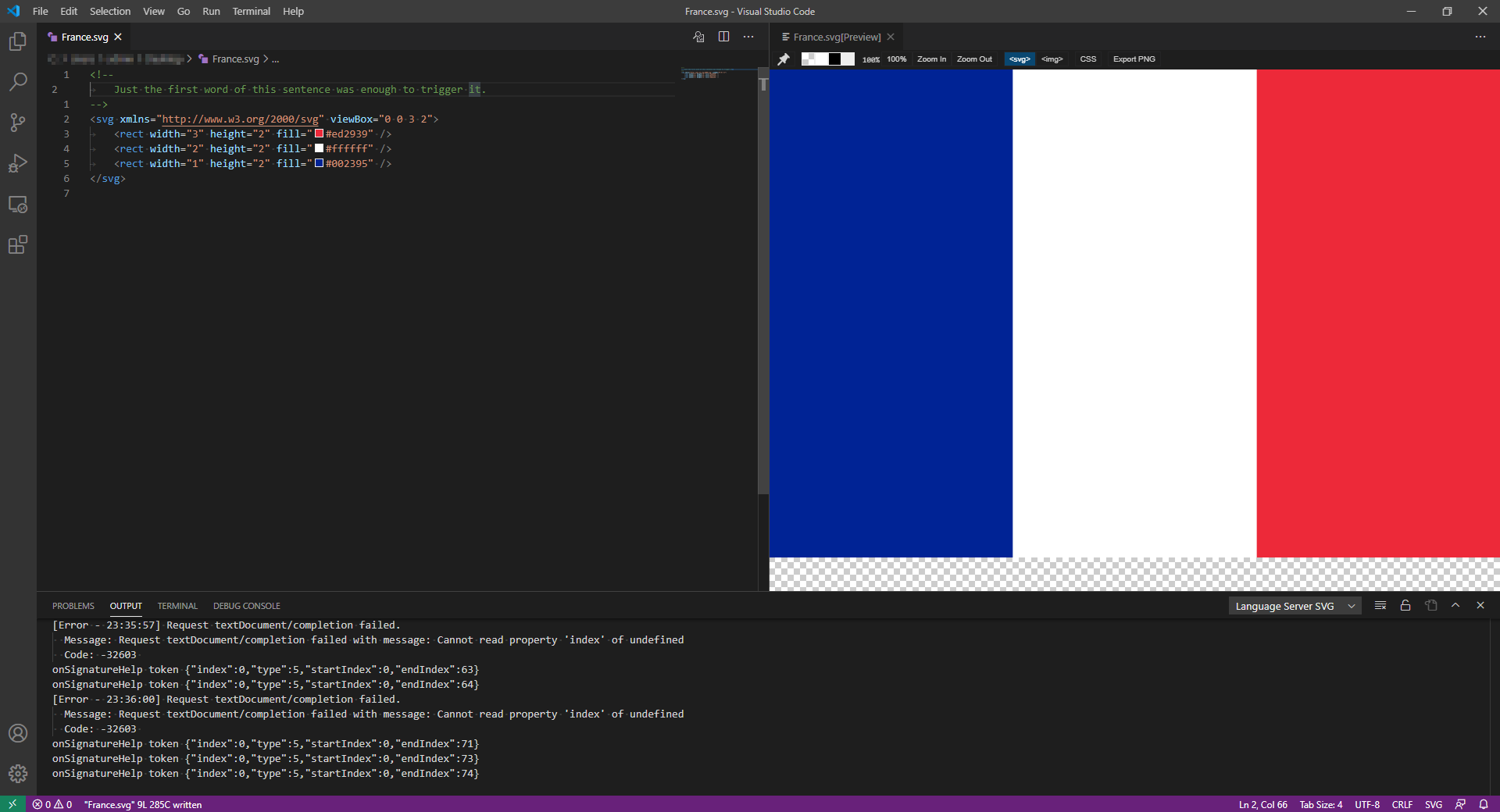Viewport: 1500px width, 812px height.
Task: Open More Actions in the preview group
Action: [1480, 37]
